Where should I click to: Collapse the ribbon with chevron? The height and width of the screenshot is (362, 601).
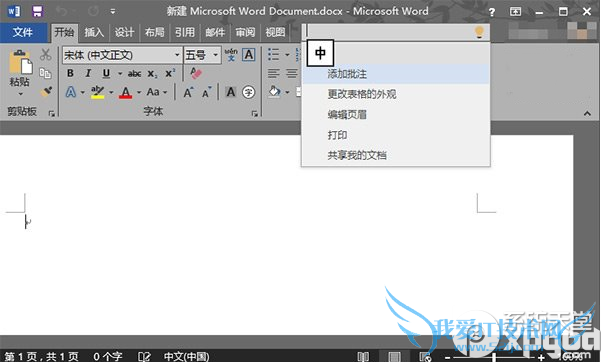click(587, 114)
